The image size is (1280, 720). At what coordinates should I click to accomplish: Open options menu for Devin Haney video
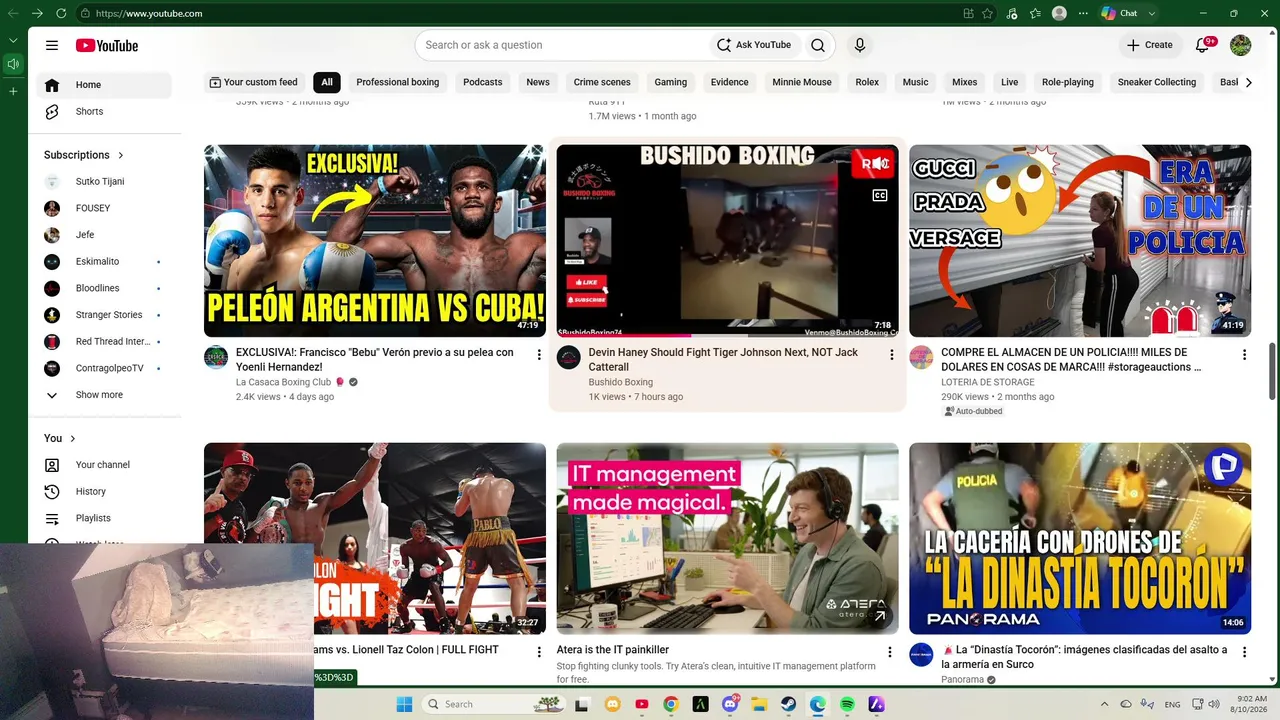[892, 355]
